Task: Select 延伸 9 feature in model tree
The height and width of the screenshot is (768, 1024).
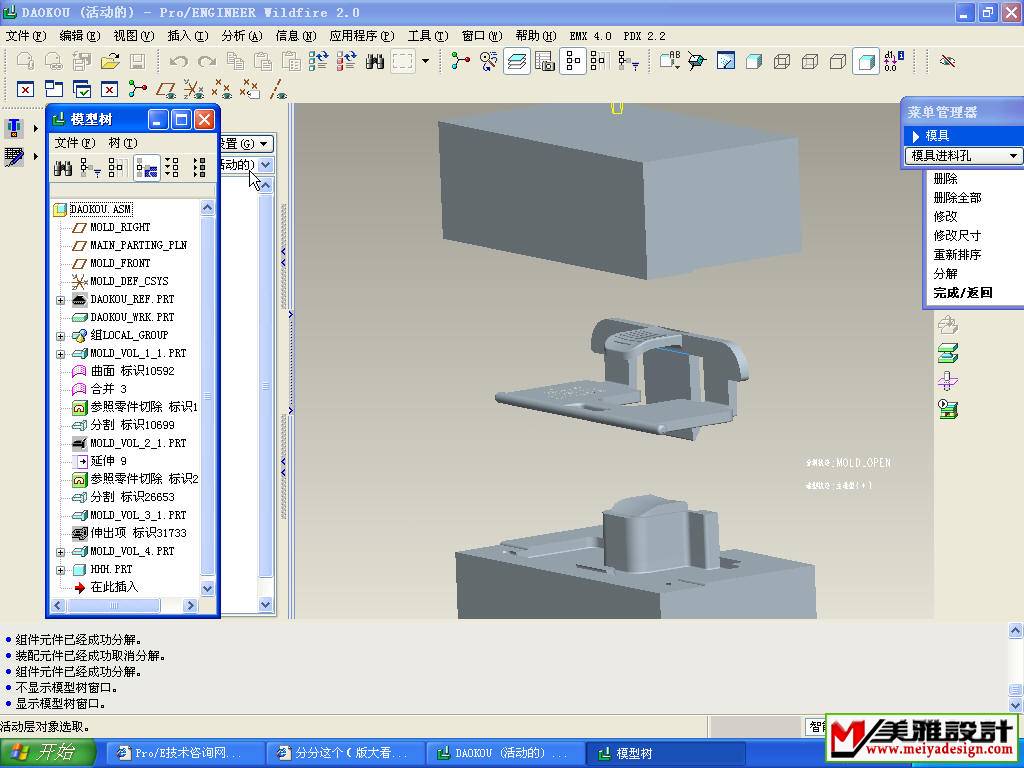Action: (x=108, y=461)
